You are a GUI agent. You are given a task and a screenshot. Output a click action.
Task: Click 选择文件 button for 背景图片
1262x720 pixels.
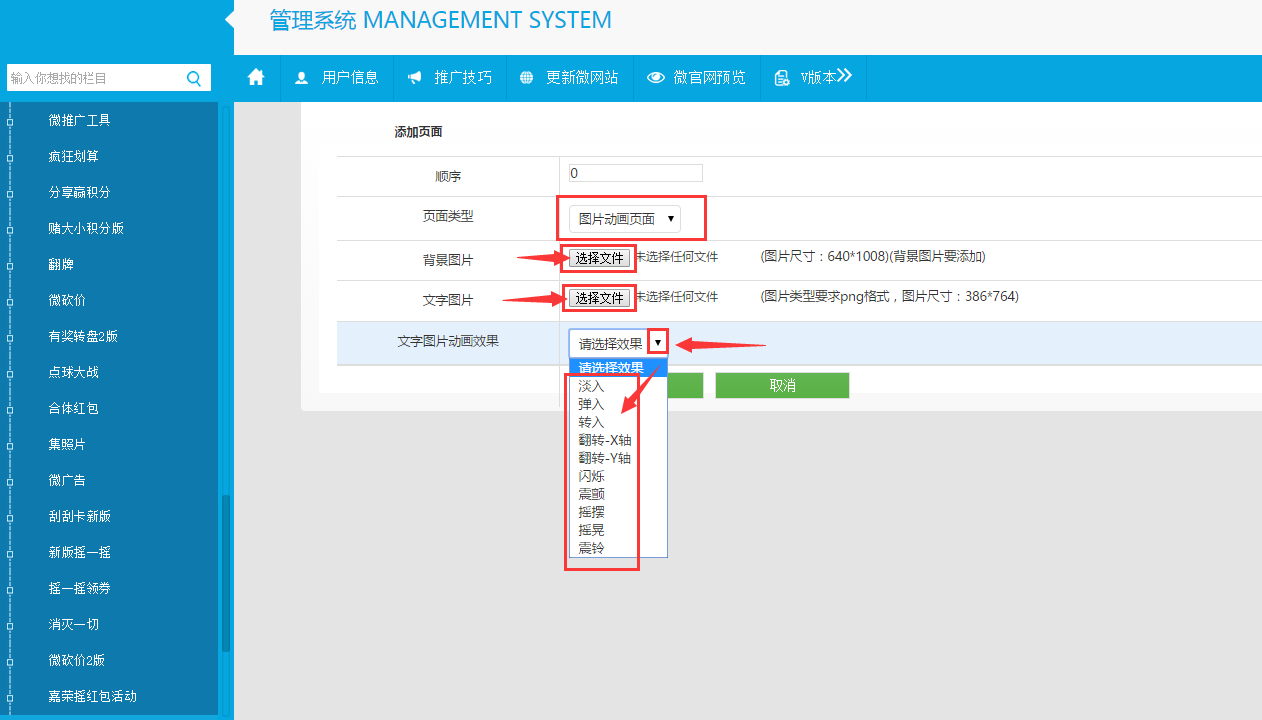pos(600,258)
